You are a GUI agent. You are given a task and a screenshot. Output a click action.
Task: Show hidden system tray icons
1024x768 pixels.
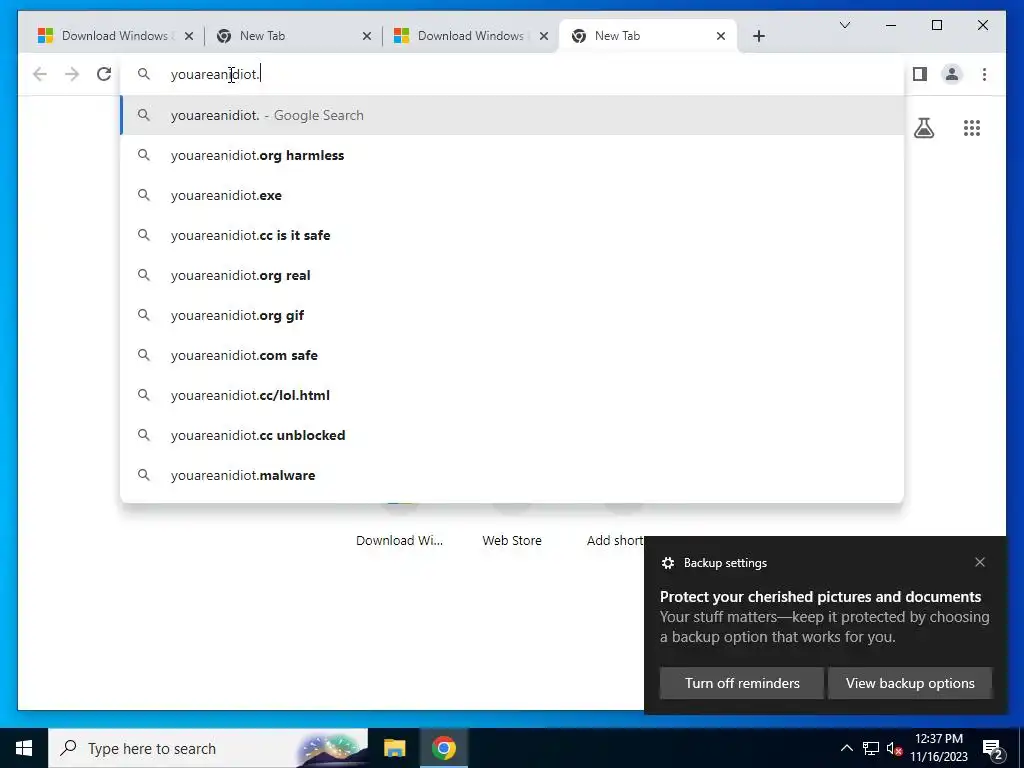846,748
